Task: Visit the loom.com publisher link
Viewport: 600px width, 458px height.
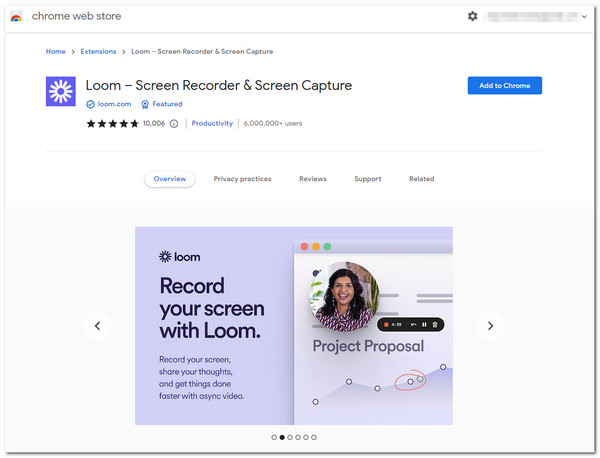Action: pyautogui.click(x=114, y=104)
